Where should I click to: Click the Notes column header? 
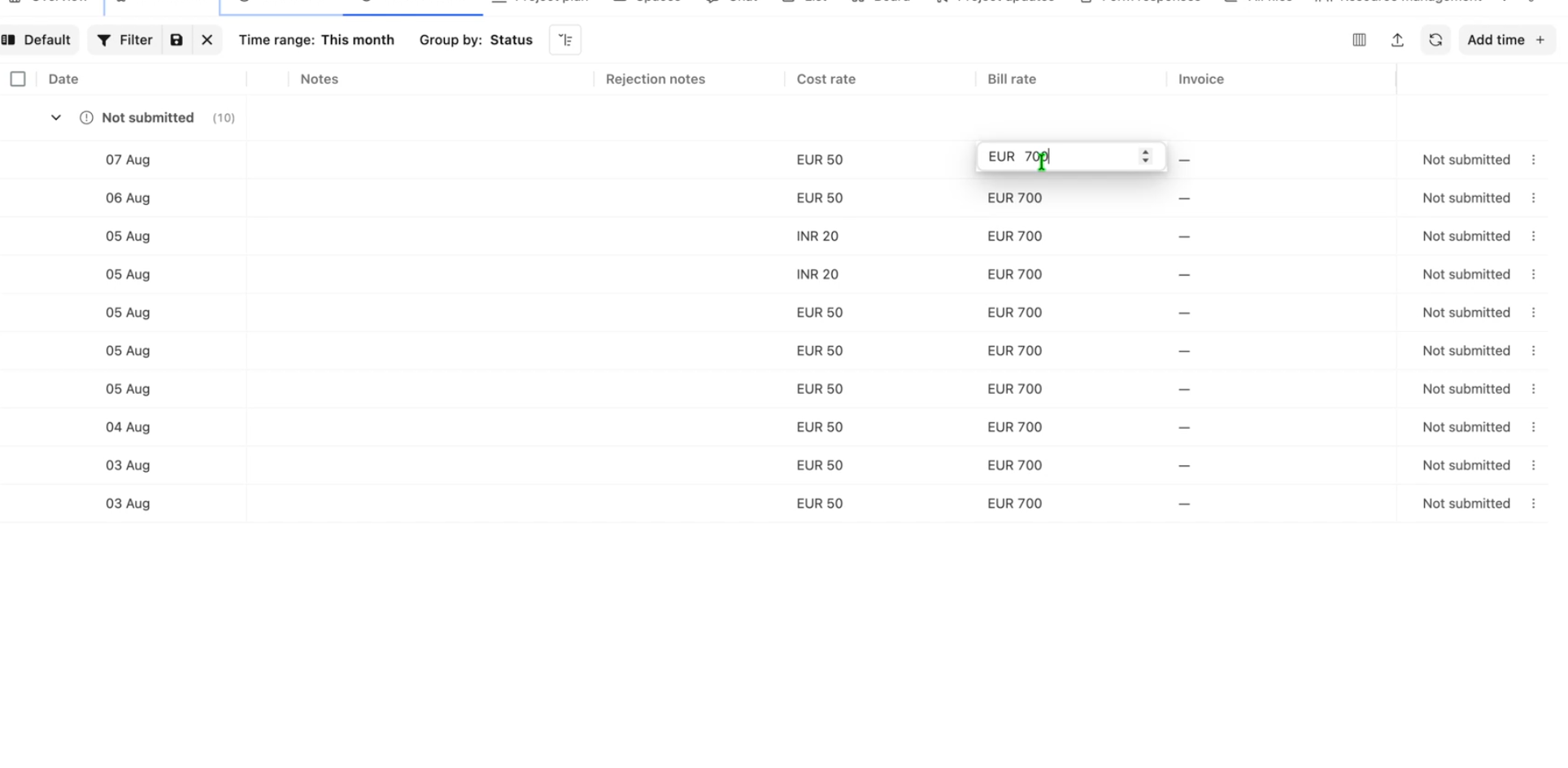(319, 79)
